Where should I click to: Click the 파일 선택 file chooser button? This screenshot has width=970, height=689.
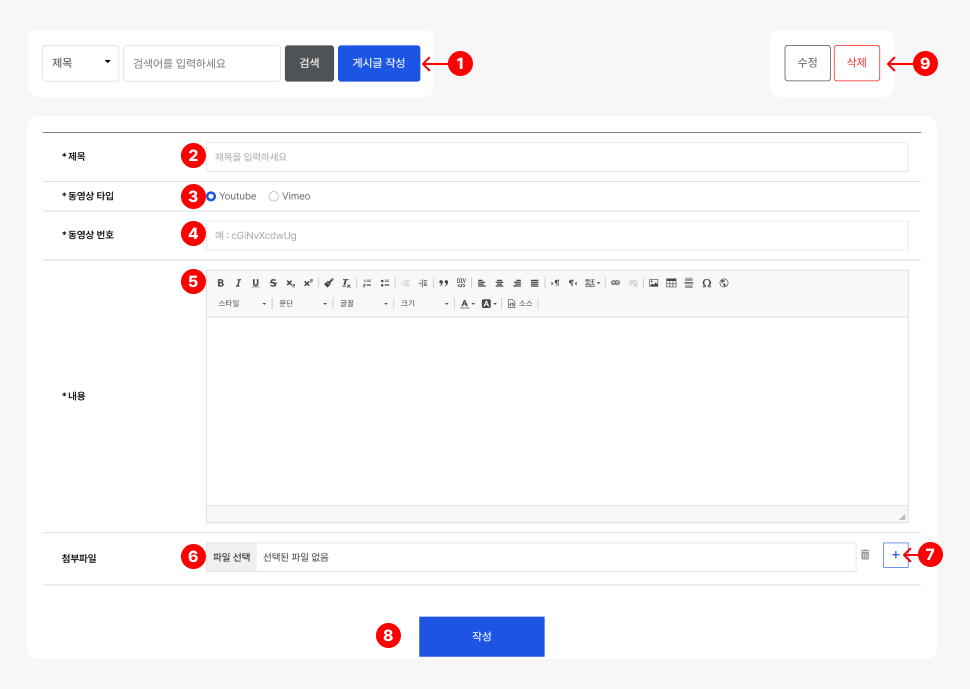[232, 557]
